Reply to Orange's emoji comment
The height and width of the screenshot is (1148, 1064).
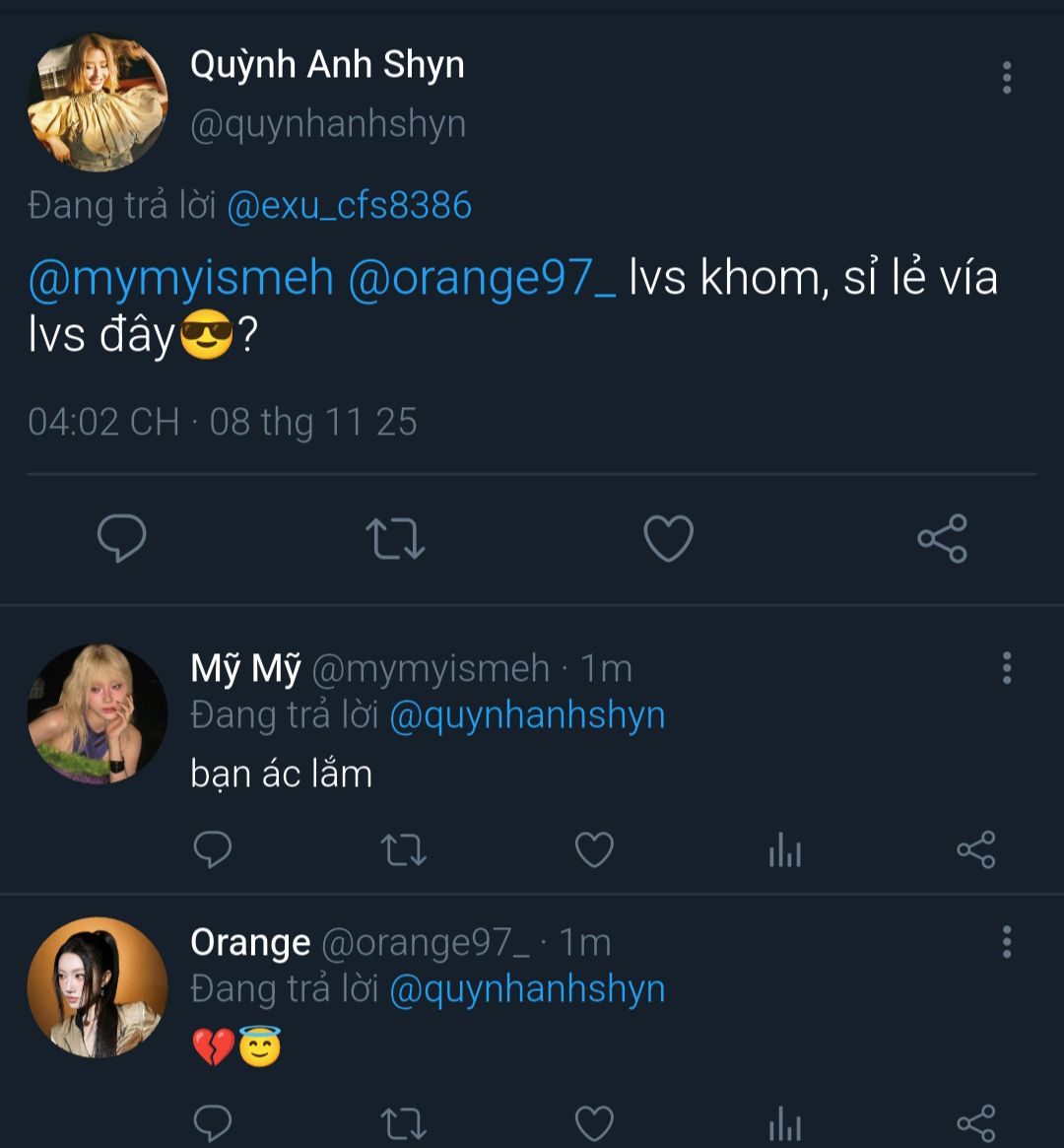pyautogui.click(x=212, y=1122)
